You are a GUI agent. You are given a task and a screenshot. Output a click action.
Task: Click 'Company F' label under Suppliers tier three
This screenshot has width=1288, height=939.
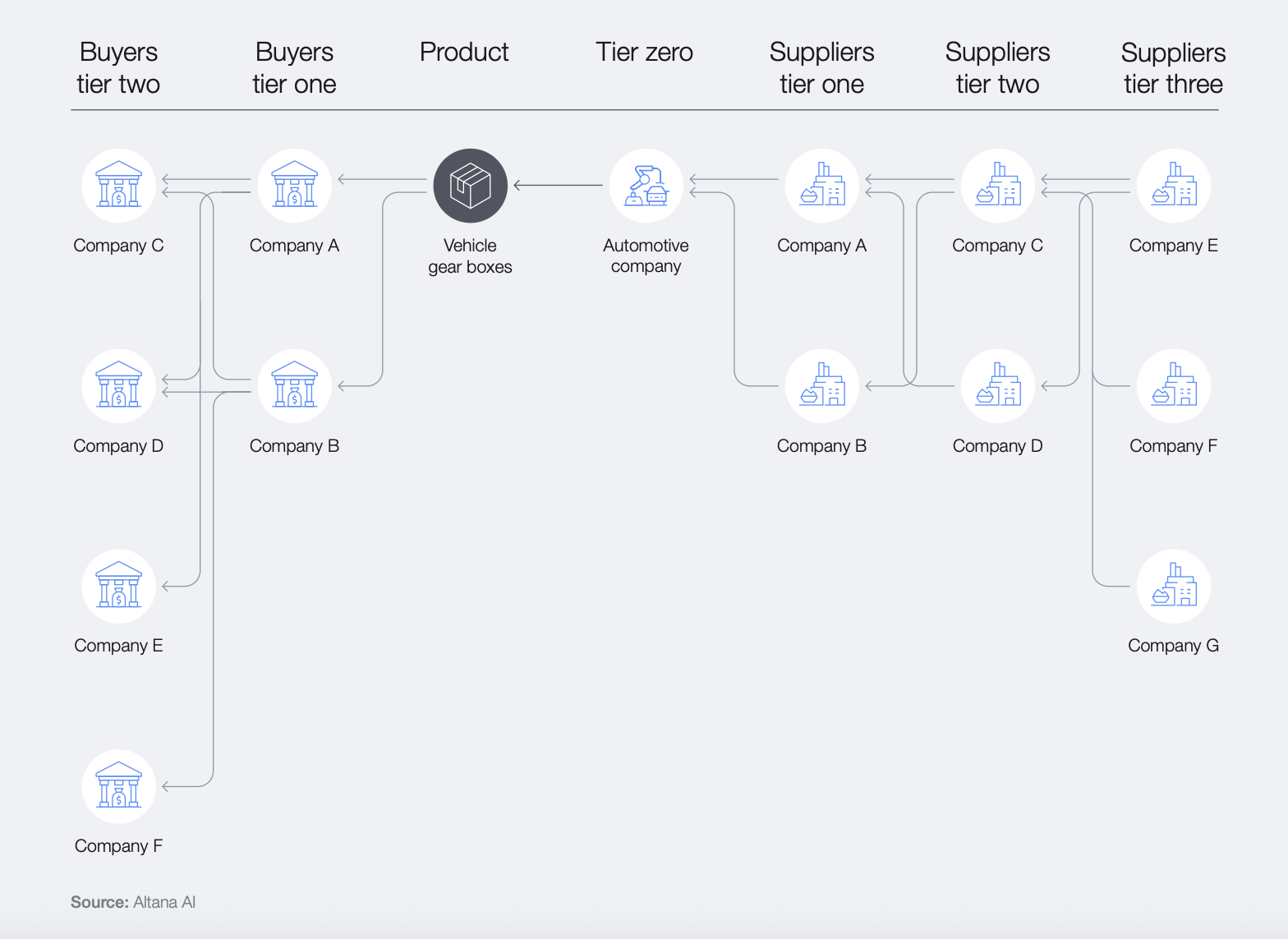1173,446
